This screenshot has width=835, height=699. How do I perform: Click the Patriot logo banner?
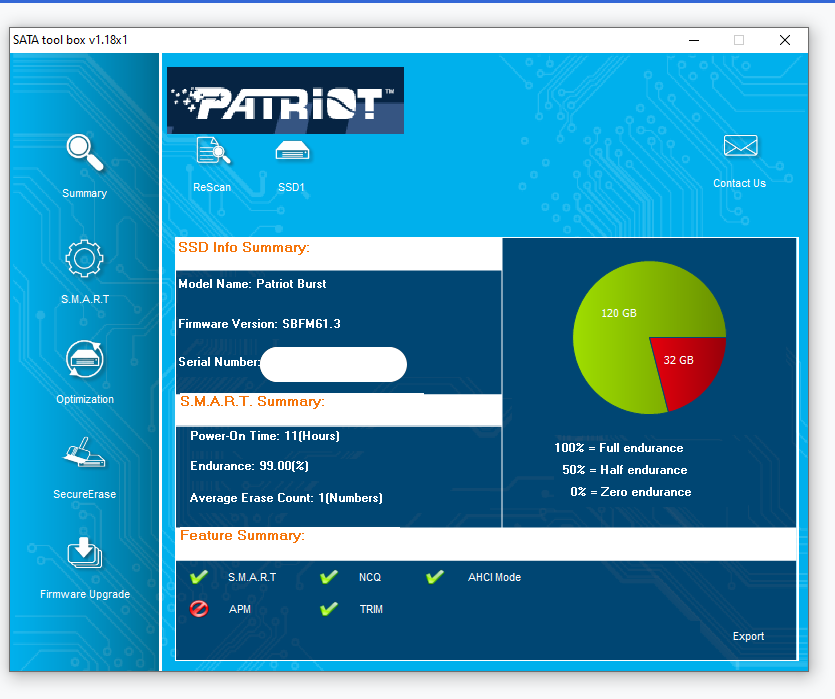point(285,100)
